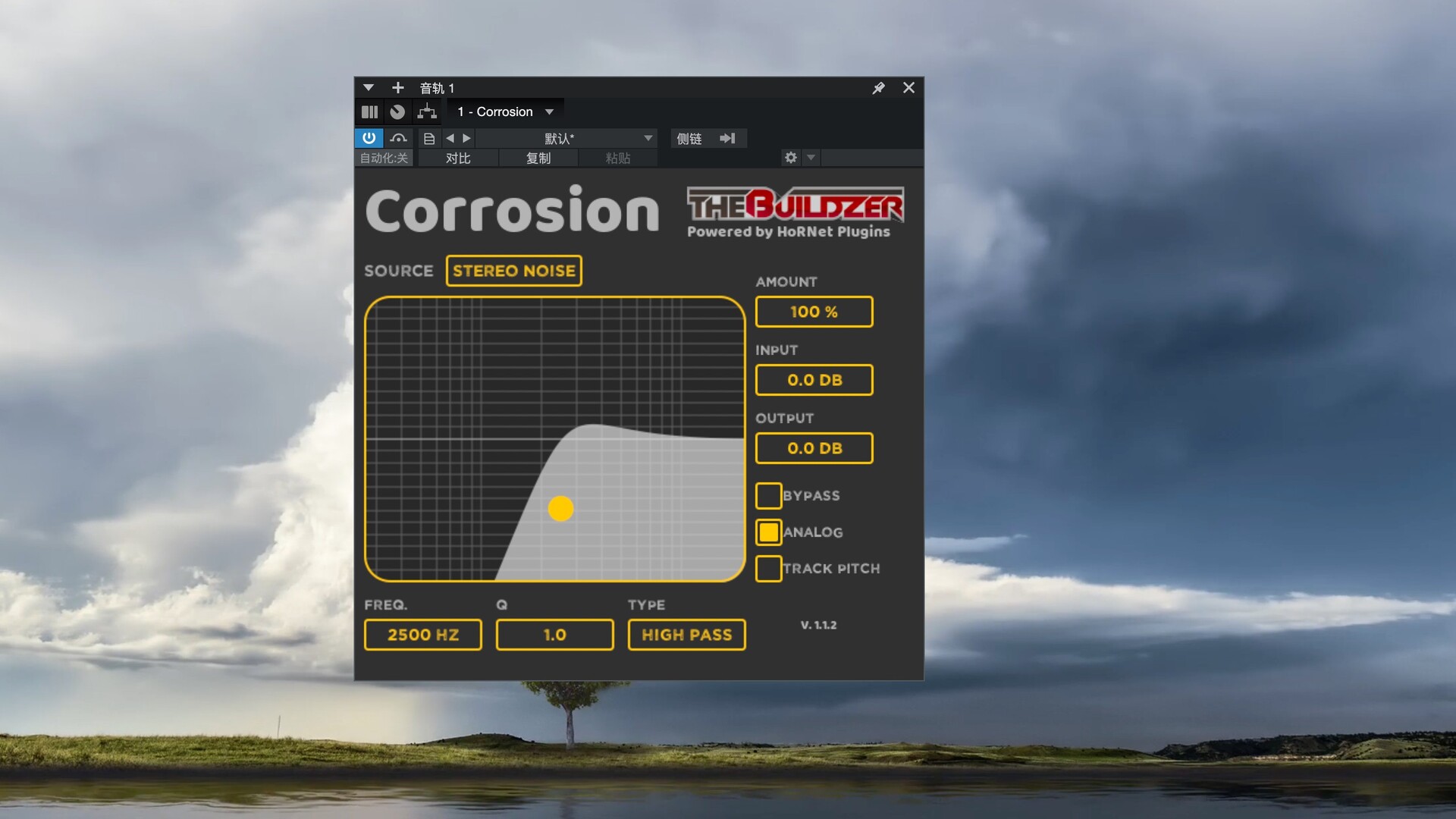Load the previous preset arrow
This screenshot has height=819, width=1456.
point(450,138)
